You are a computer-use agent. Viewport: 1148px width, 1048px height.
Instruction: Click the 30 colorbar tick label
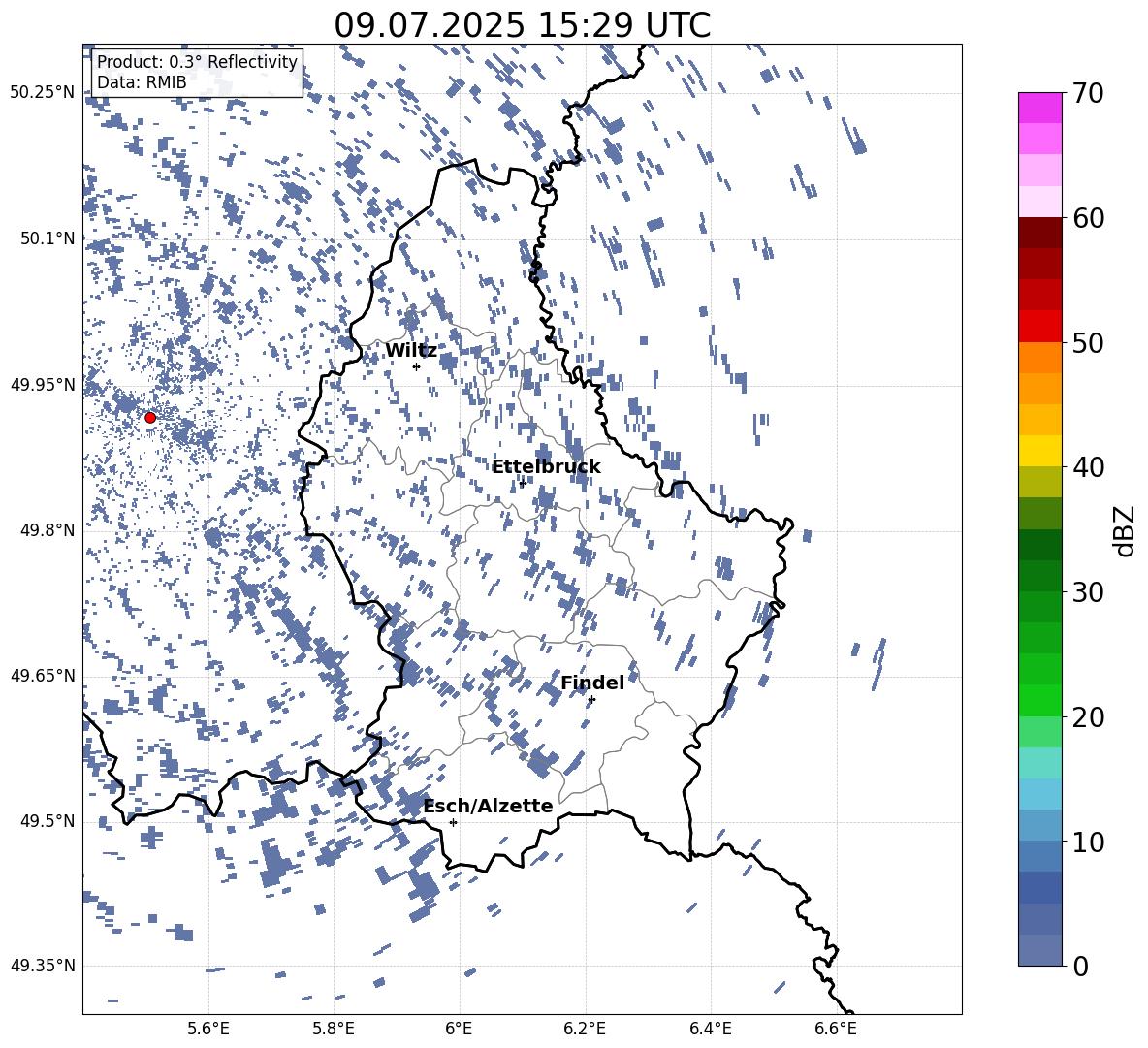pyautogui.click(x=1088, y=592)
